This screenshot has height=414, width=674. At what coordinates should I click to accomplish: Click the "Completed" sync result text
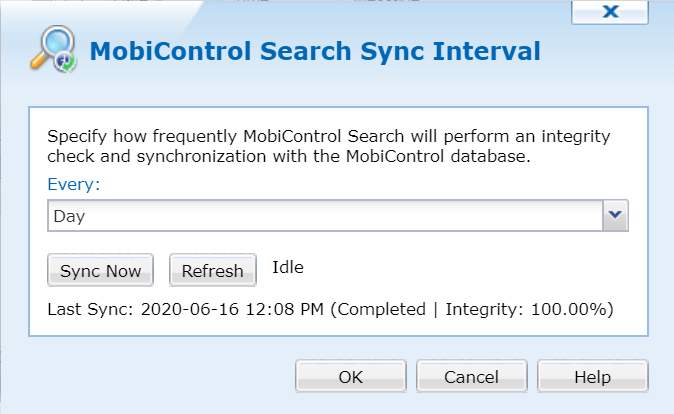pyautogui.click(x=384, y=309)
